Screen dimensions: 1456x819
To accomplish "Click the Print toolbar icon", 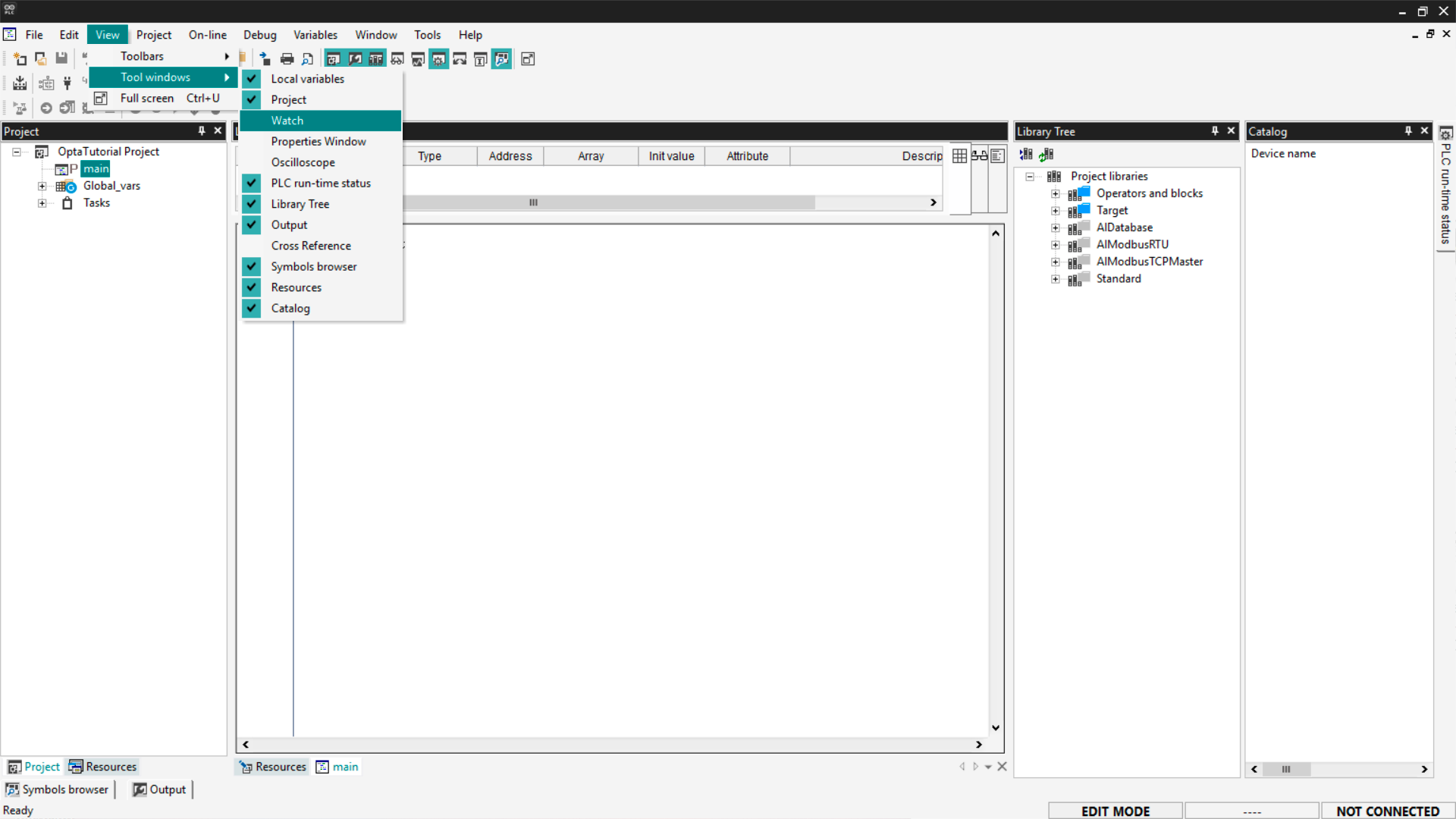I will pos(287,59).
